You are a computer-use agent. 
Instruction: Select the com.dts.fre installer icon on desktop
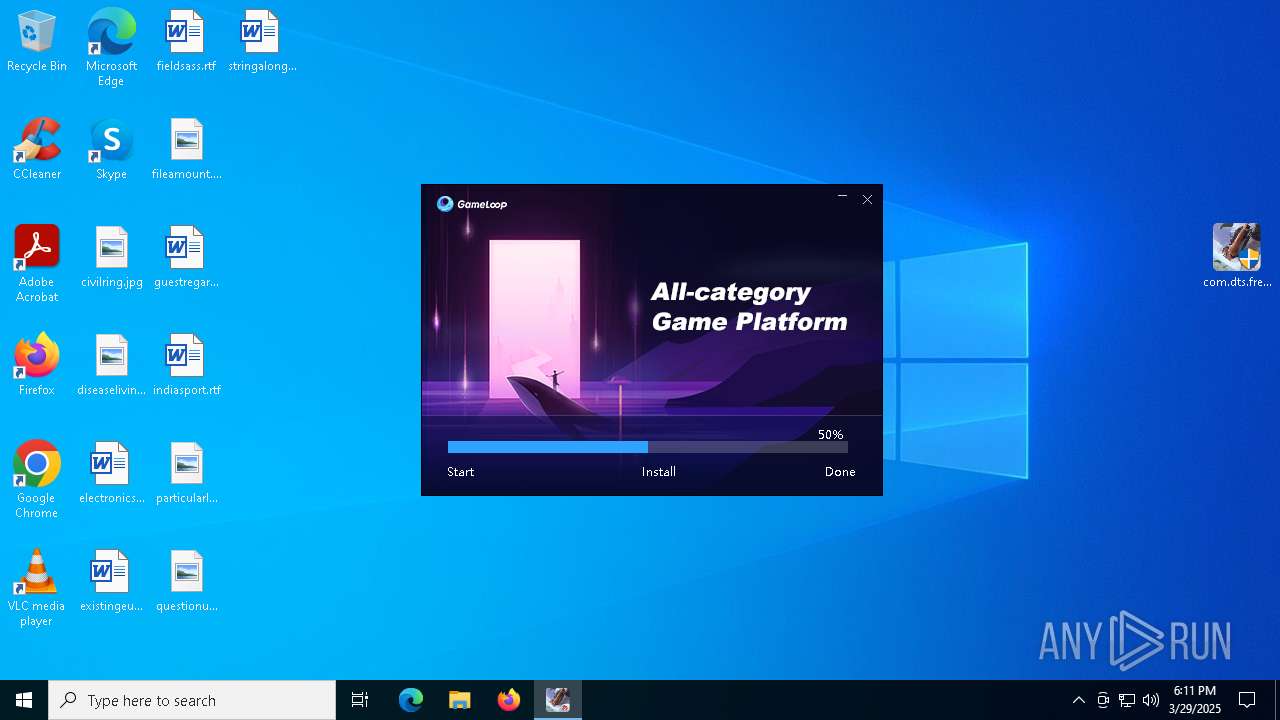click(1237, 256)
